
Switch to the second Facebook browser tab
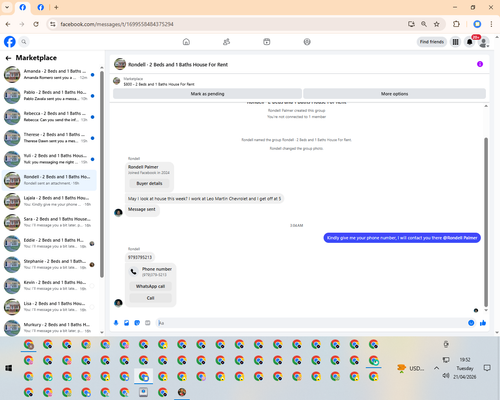[41, 7]
